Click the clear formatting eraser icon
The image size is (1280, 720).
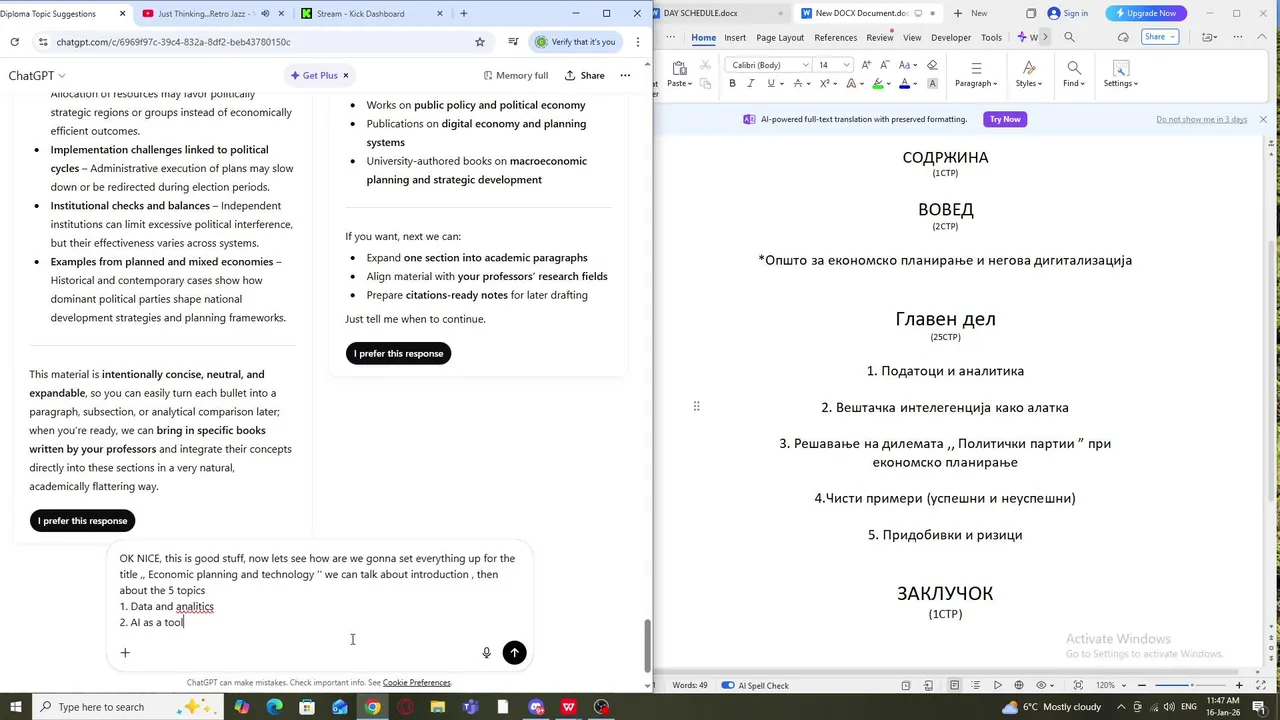932,65
